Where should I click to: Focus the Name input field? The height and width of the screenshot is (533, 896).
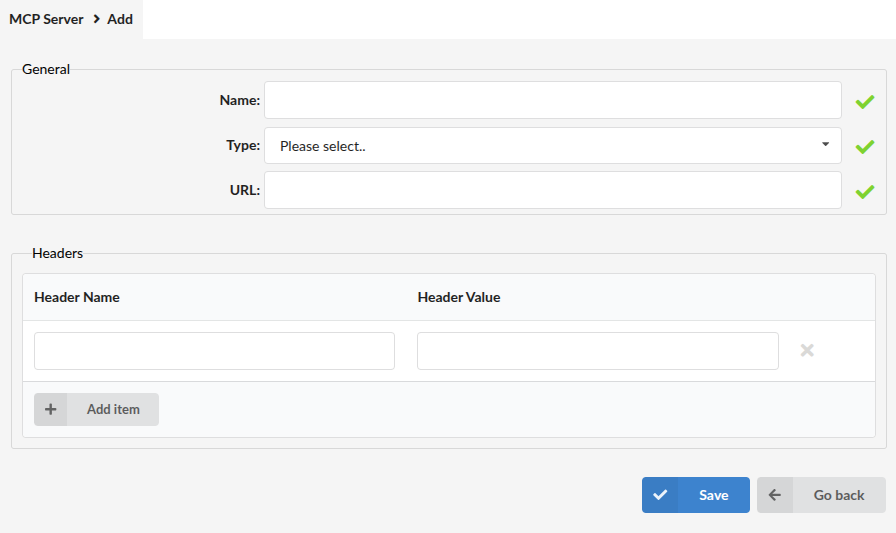553,100
